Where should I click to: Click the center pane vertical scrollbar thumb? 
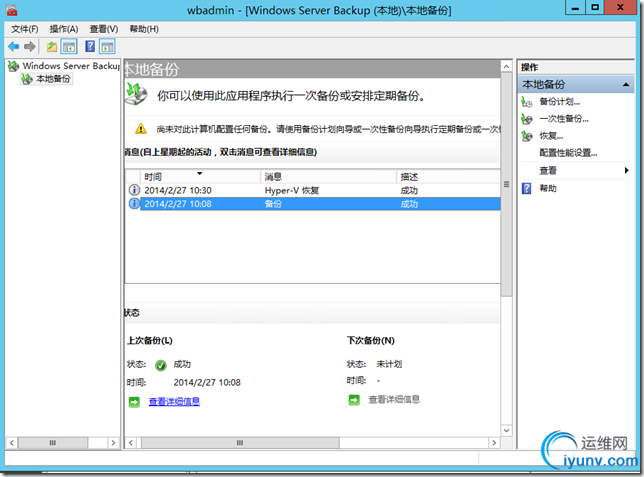coord(506,184)
